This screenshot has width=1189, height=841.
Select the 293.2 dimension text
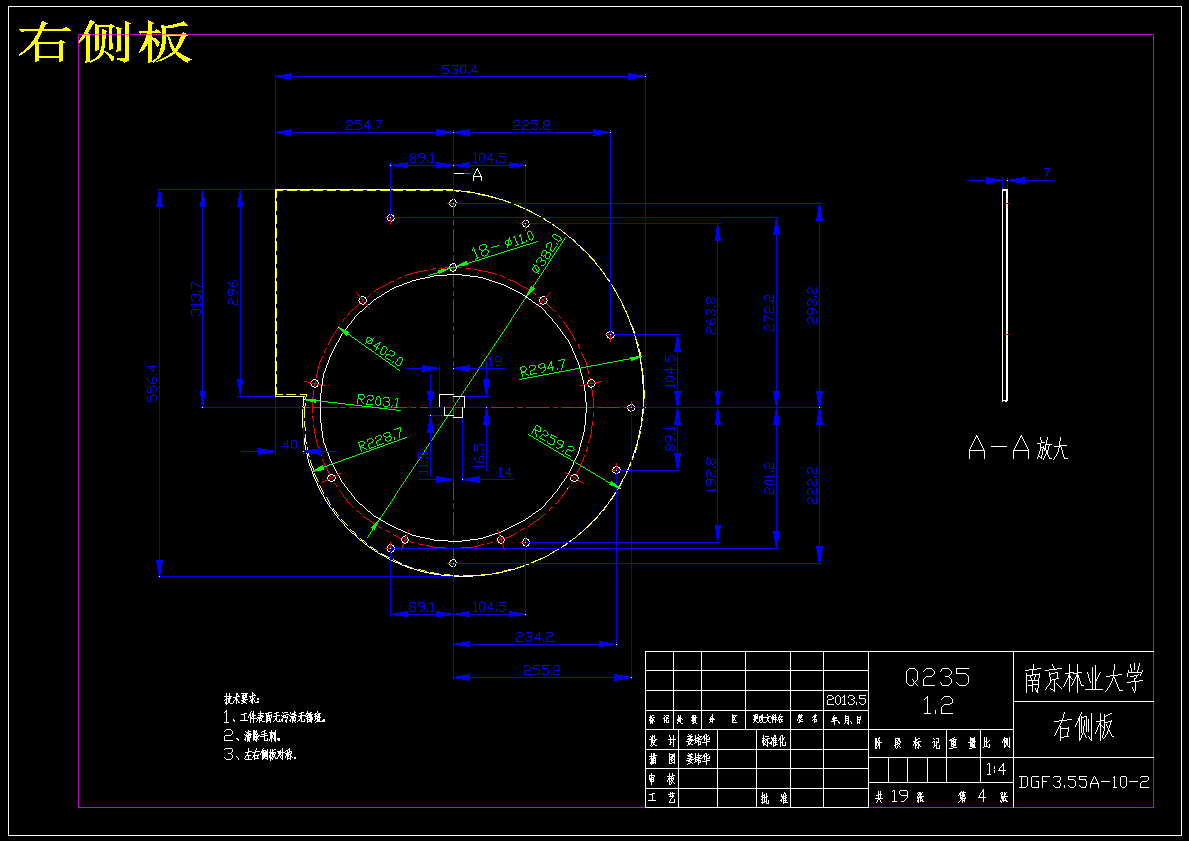(x=813, y=305)
